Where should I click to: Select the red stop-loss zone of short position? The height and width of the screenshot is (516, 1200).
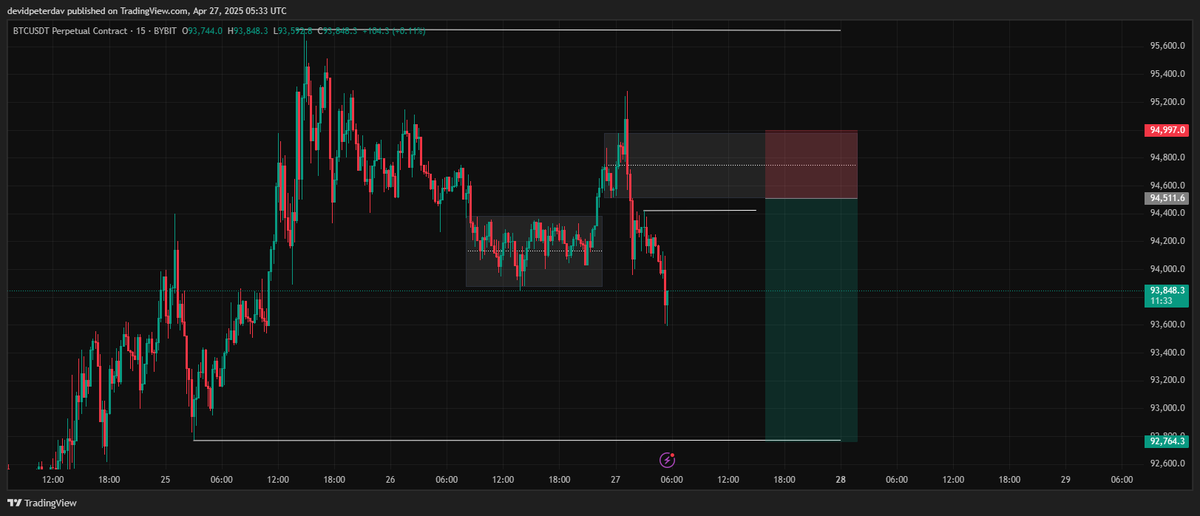coord(811,164)
